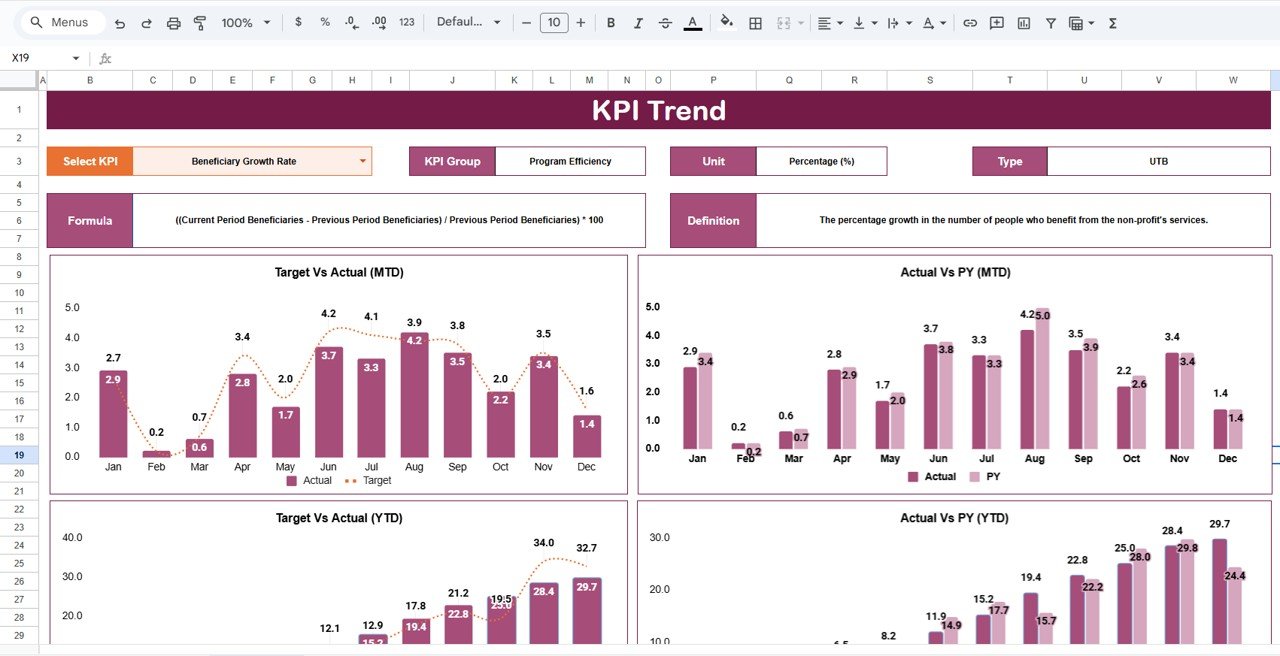Open the functions list with the sigma icon
This screenshot has width=1280, height=656.
point(1111,21)
